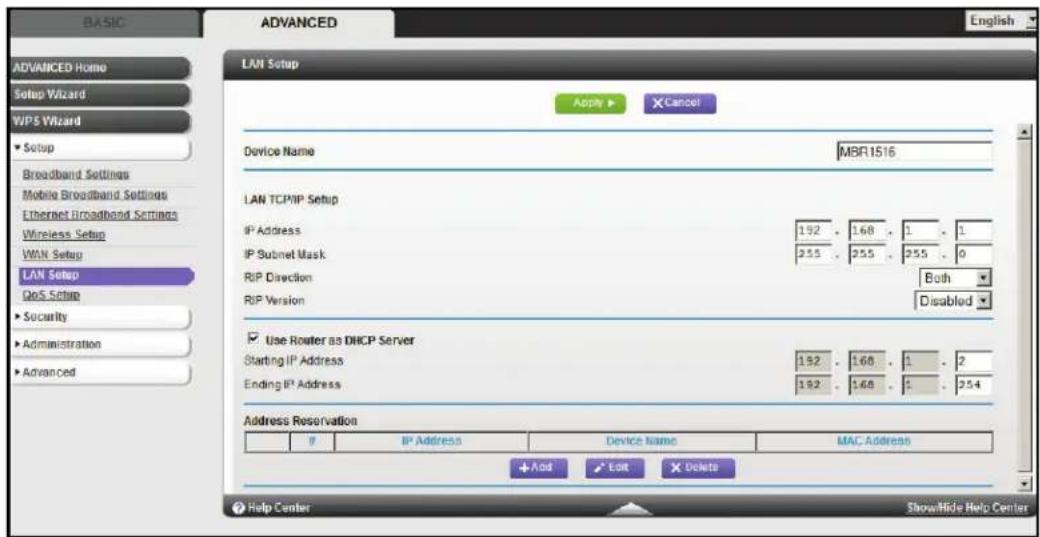Open the RIP Direction dropdown

coord(956,278)
